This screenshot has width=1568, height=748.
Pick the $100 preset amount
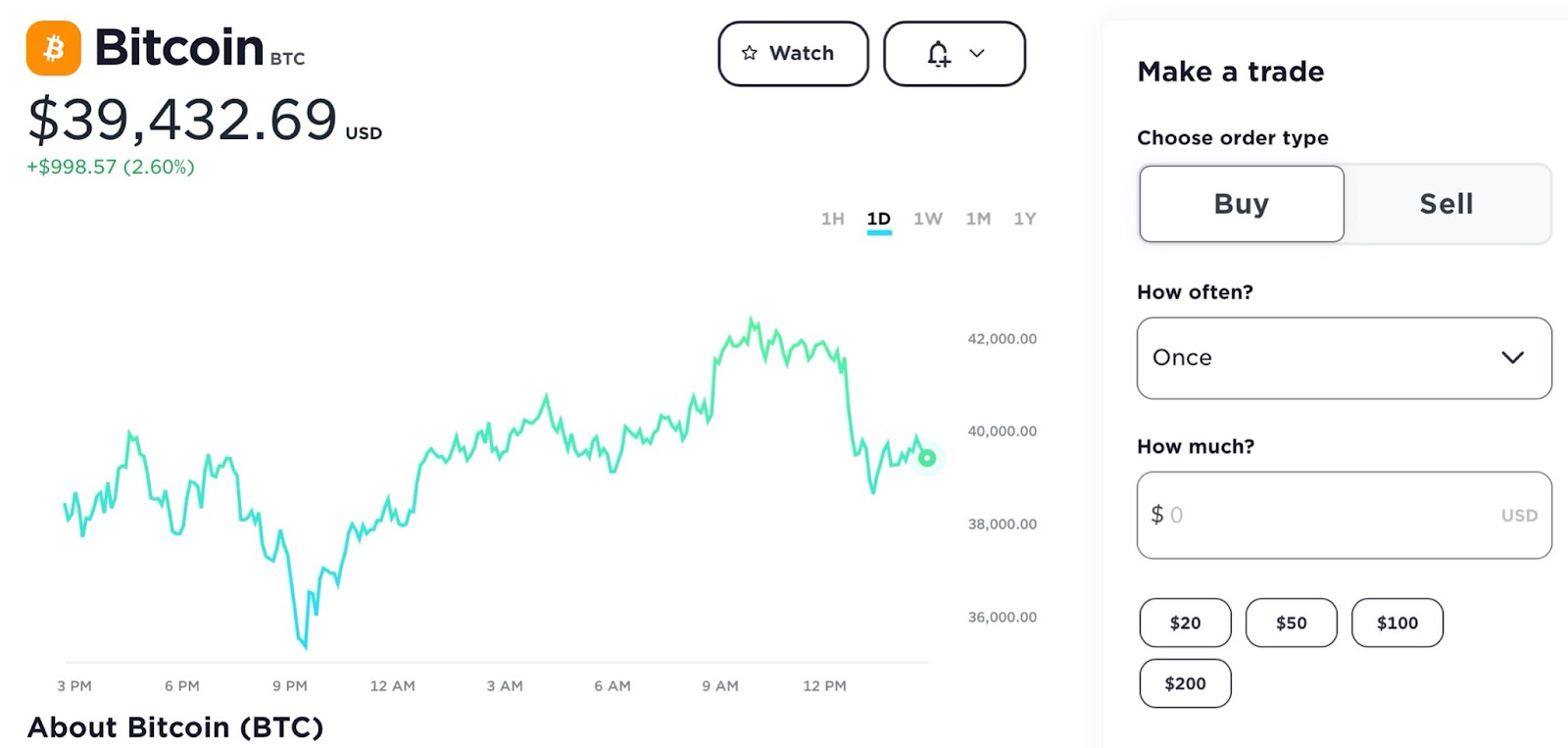coord(1396,623)
